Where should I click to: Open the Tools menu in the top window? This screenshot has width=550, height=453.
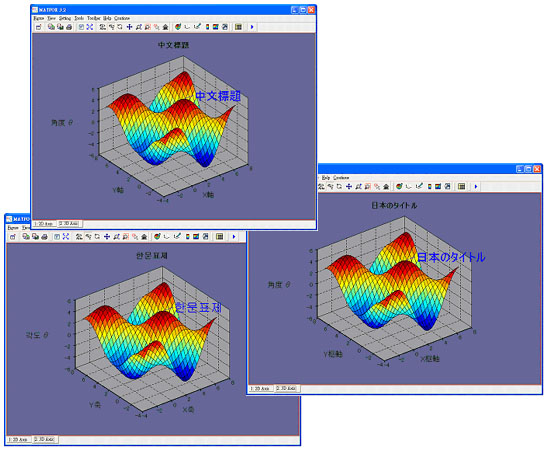pos(79,18)
